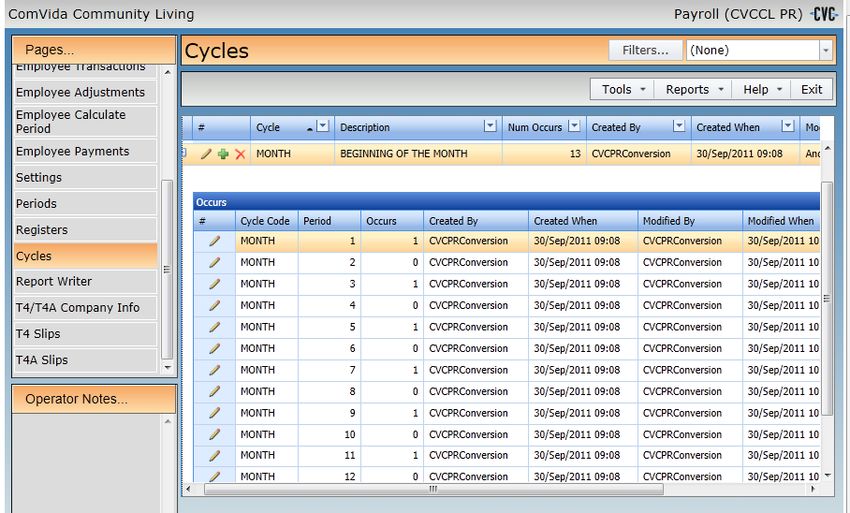Click the Modified By column header
Image resolution: width=850 pixels, height=513 pixels.
tap(690, 221)
